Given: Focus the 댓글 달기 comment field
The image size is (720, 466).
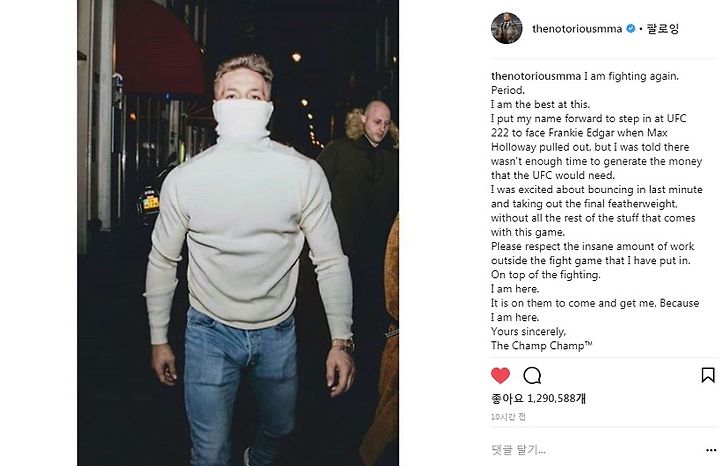Looking at the screenshot, I should [x=595, y=450].
